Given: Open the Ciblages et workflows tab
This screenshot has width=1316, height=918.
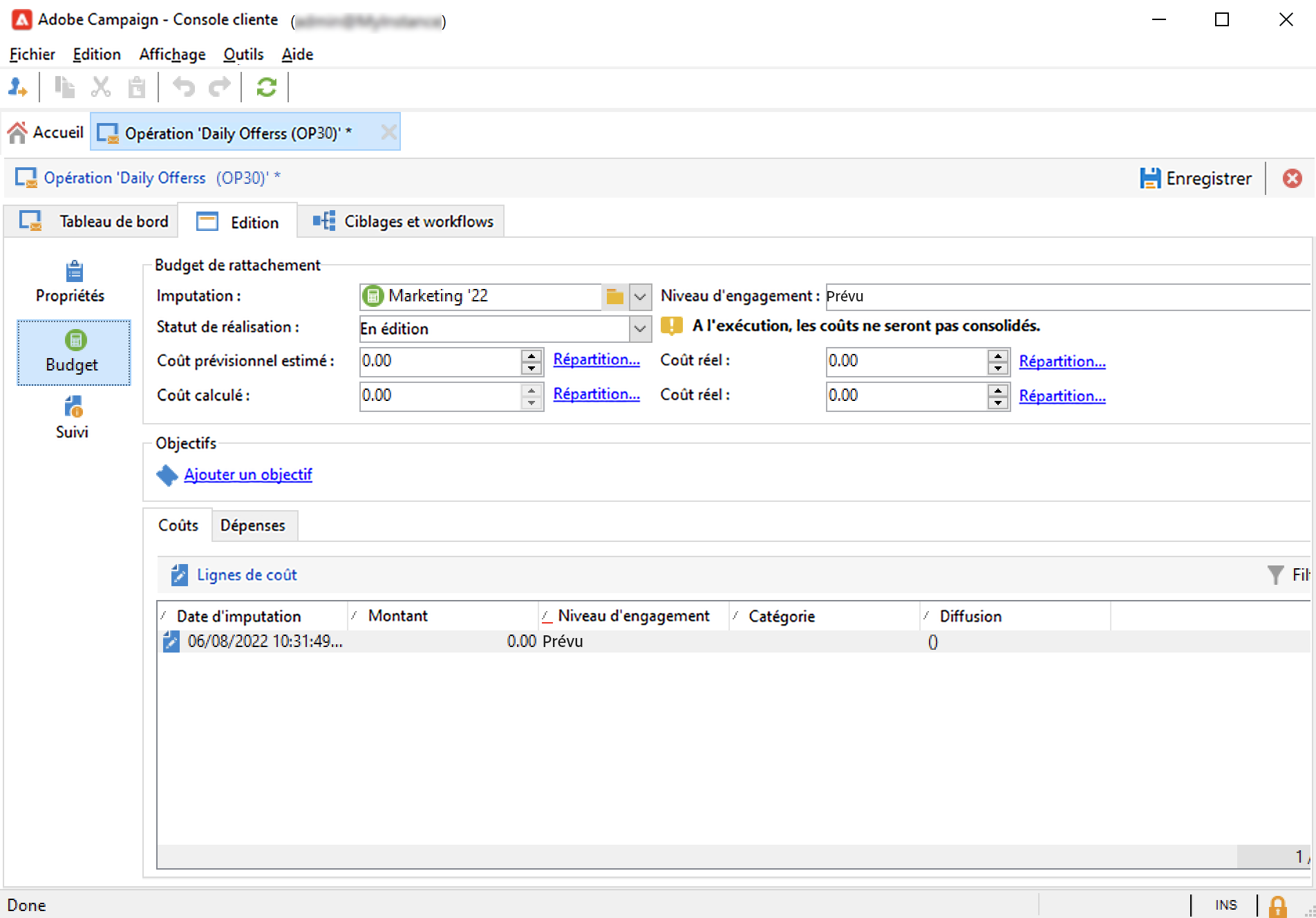Looking at the screenshot, I should coord(402,221).
